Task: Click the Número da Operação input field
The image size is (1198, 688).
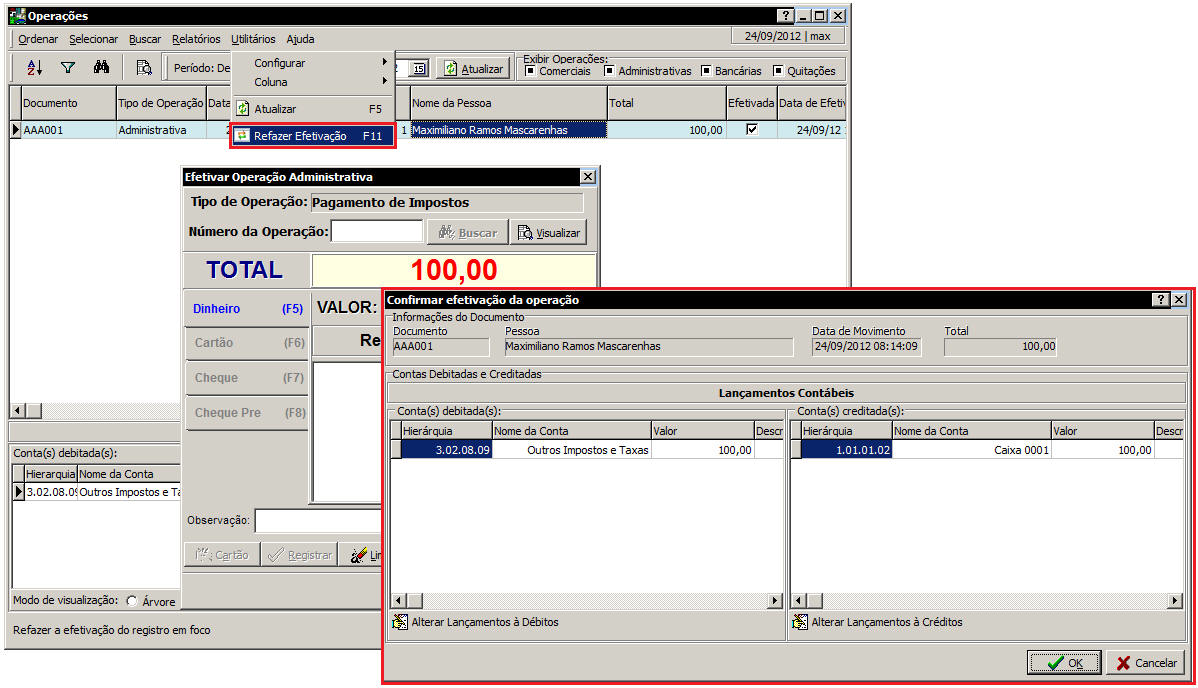Action: [x=377, y=232]
